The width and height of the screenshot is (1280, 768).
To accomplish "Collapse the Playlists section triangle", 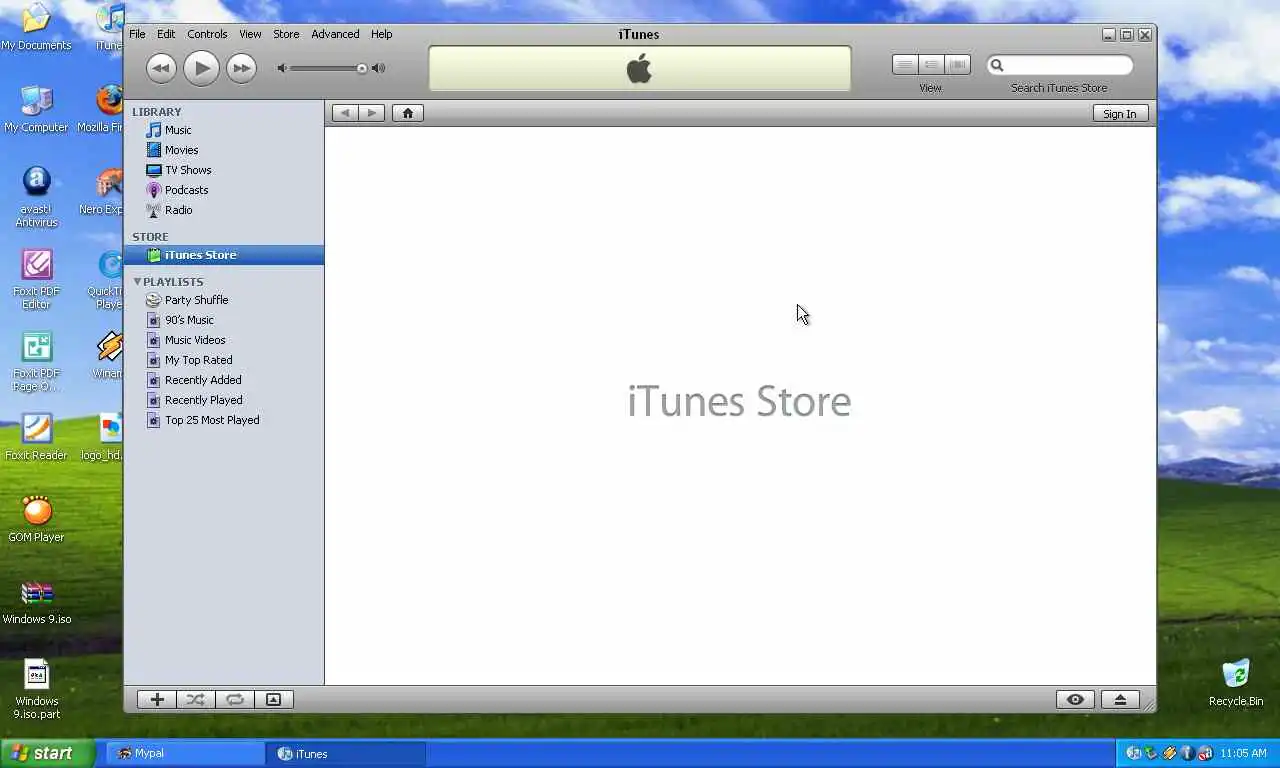I will coord(137,281).
